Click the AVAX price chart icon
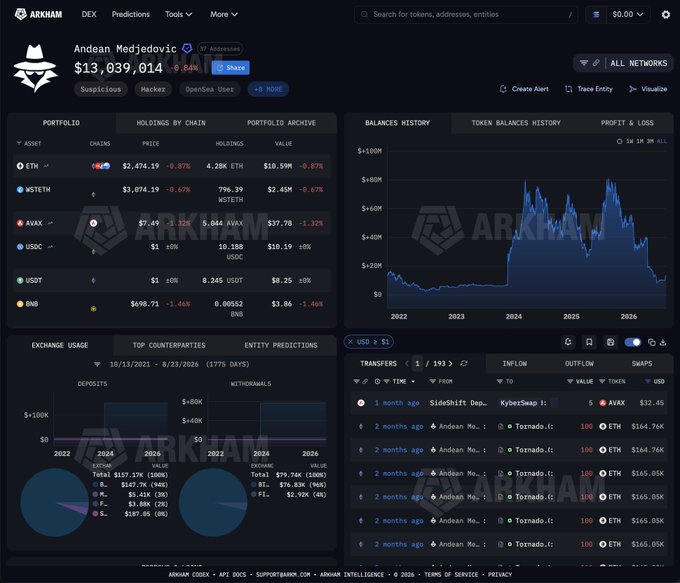This screenshot has width=680, height=583. pyautogui.click(x=50, y=223)
